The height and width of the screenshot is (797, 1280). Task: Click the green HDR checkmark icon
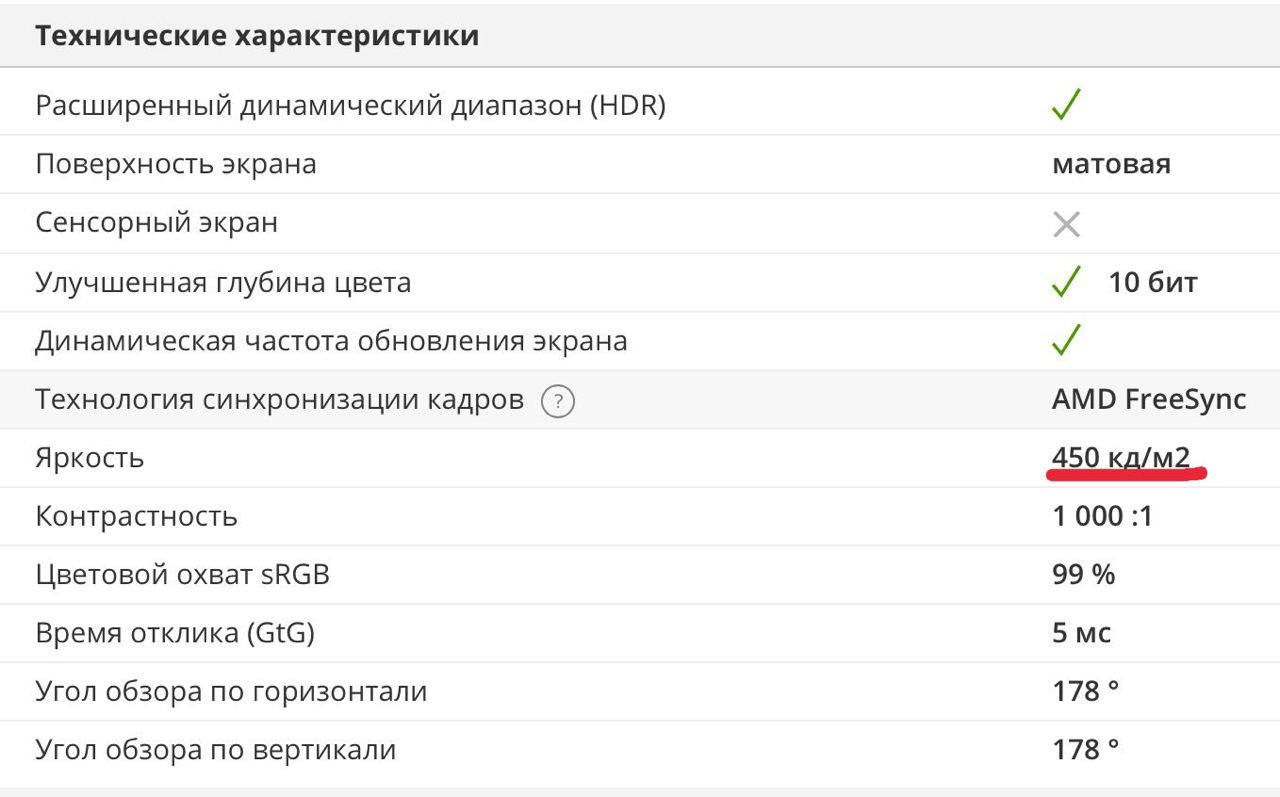pyautogui.click(x=1067, y=104)
